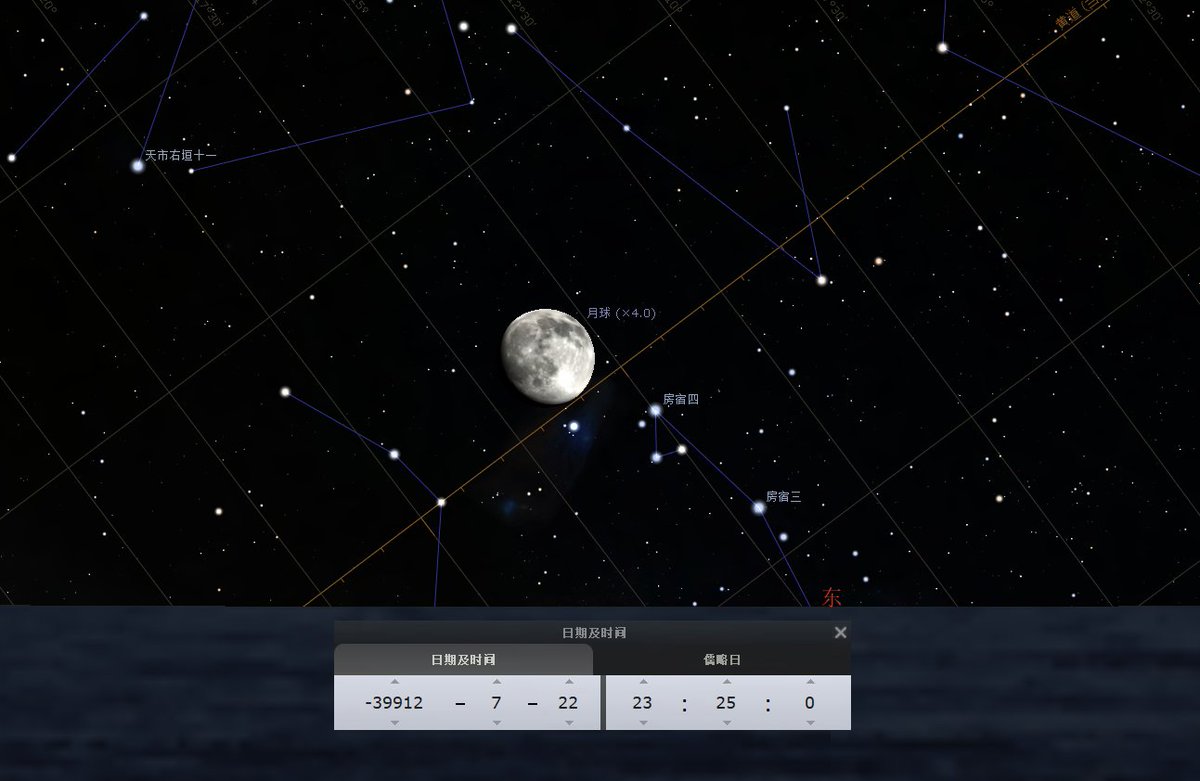Click the 月球 (×4.0) label
1200x781 pixels.
pyautogui.click(x=621, y=313)
